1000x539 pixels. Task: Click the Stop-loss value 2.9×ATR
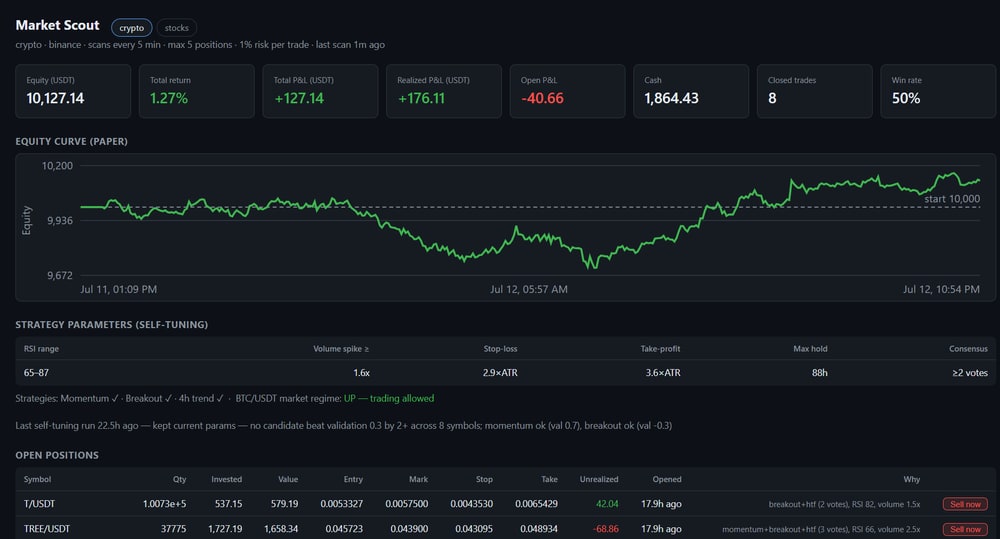pyautogui.click(x=500, y=373)
